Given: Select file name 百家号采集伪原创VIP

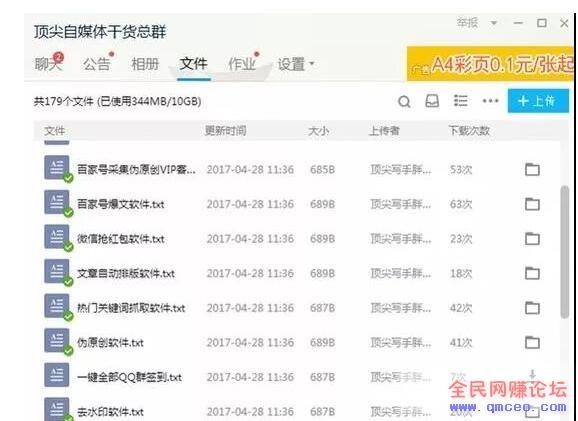Looking at the screenshot, I should (136, 170).
